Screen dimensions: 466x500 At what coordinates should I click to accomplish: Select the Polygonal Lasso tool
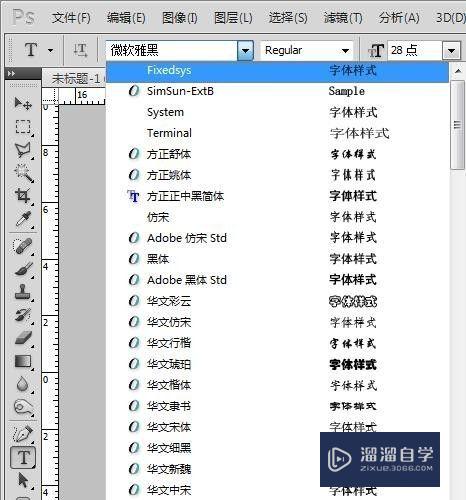coord(23,150)
